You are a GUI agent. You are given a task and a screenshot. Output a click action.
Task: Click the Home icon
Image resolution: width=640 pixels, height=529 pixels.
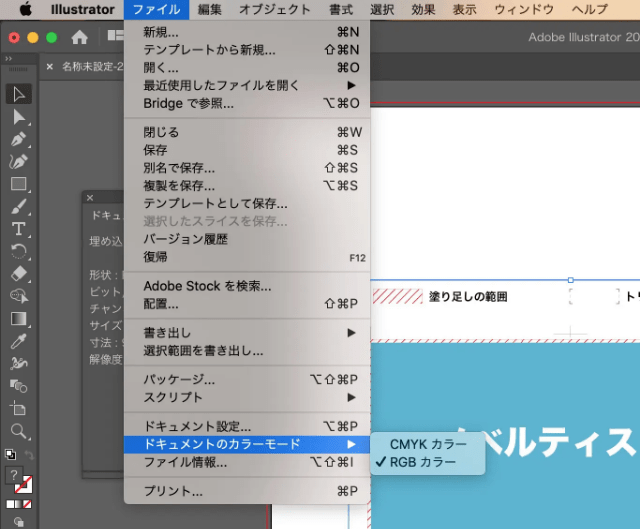79,37
